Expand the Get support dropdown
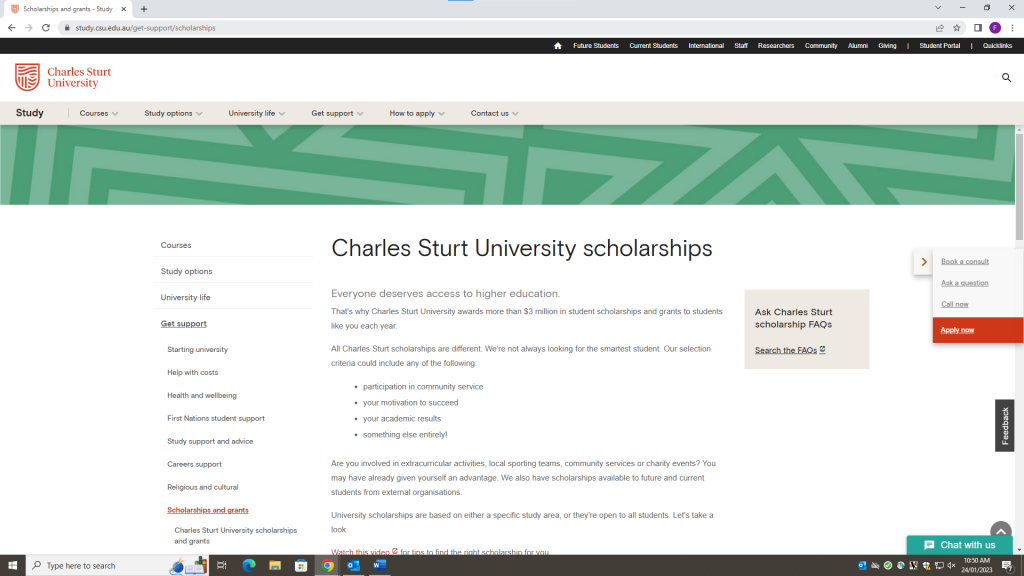This screenshot has height=576, width=1024. pyautogui.click(x=337, y=114)
